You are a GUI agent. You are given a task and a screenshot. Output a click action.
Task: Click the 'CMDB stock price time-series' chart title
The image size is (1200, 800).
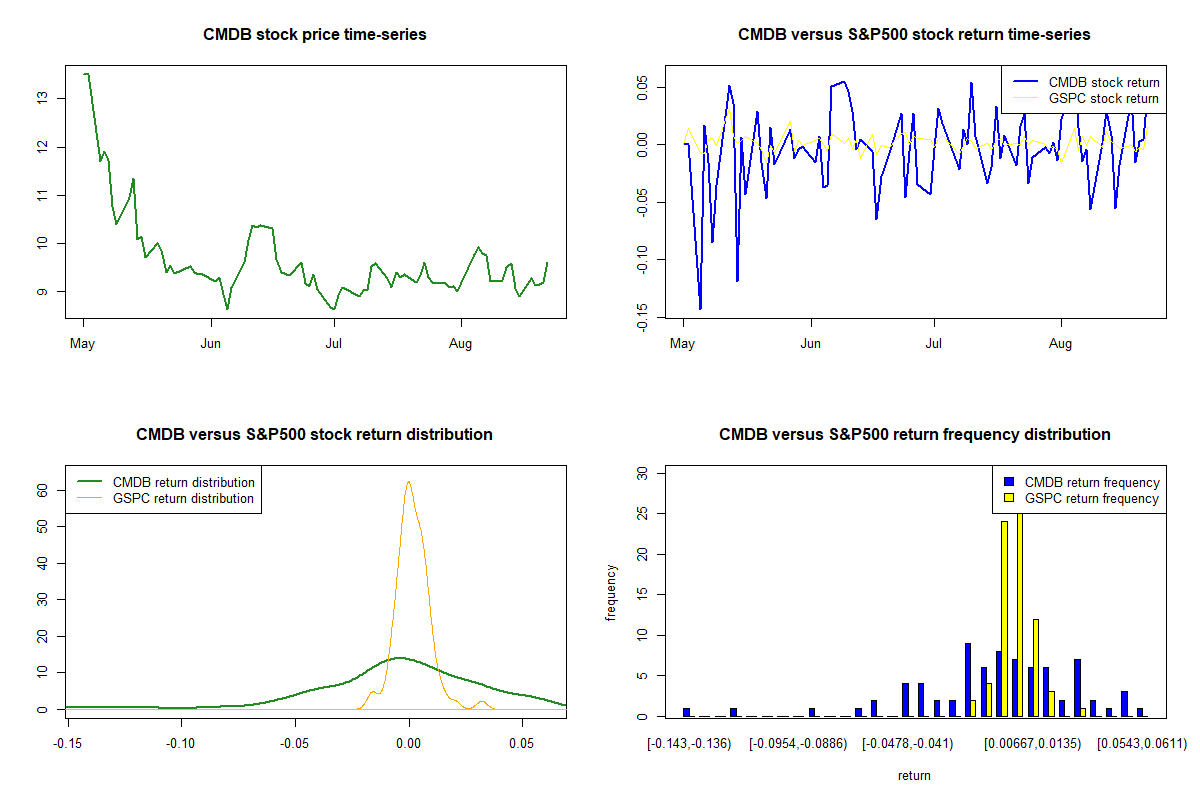315,35
